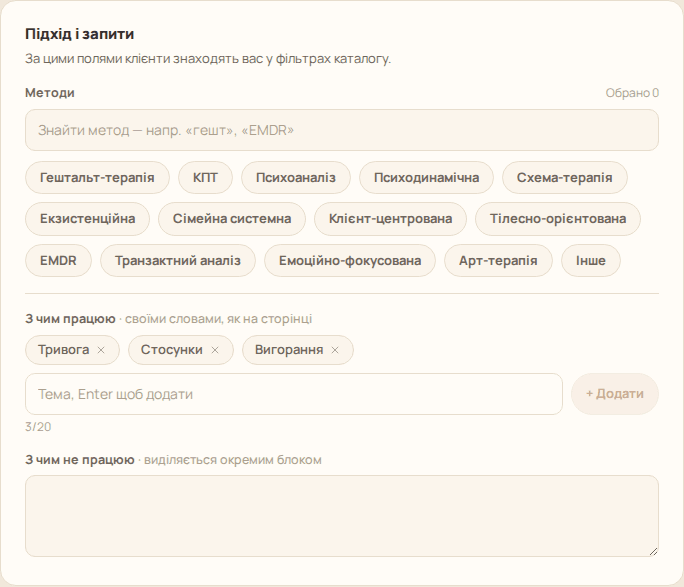Pick the Емоційно-фокусована chip
684x587 pixels.
(x=350, y=260)
